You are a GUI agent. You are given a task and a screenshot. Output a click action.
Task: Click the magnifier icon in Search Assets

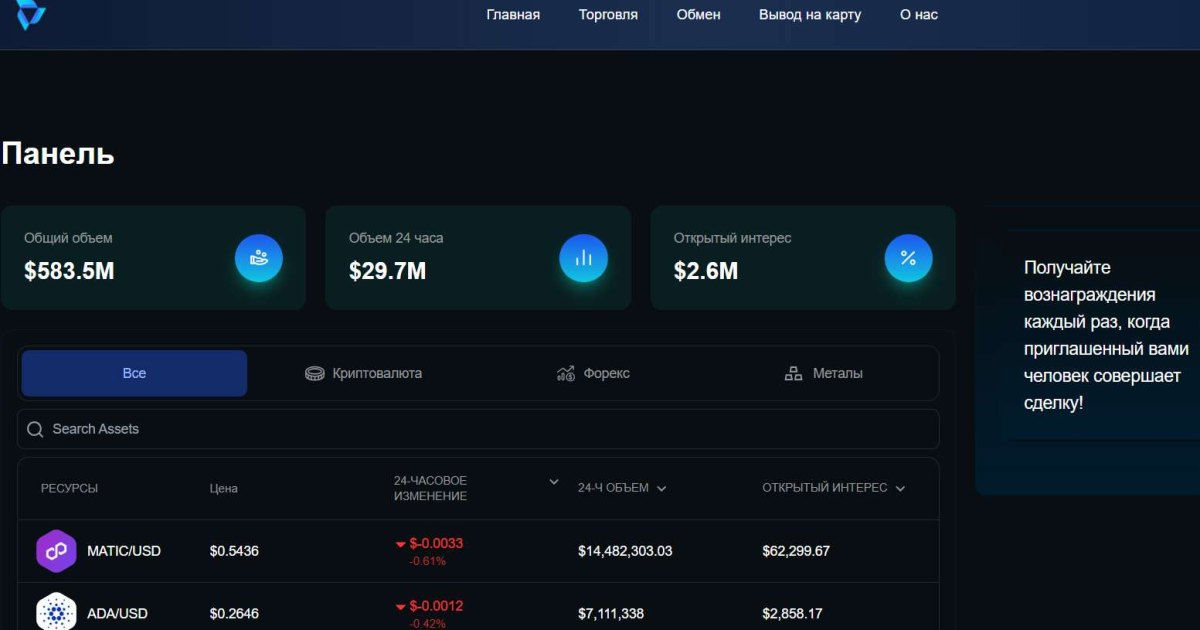pos(35,429)
